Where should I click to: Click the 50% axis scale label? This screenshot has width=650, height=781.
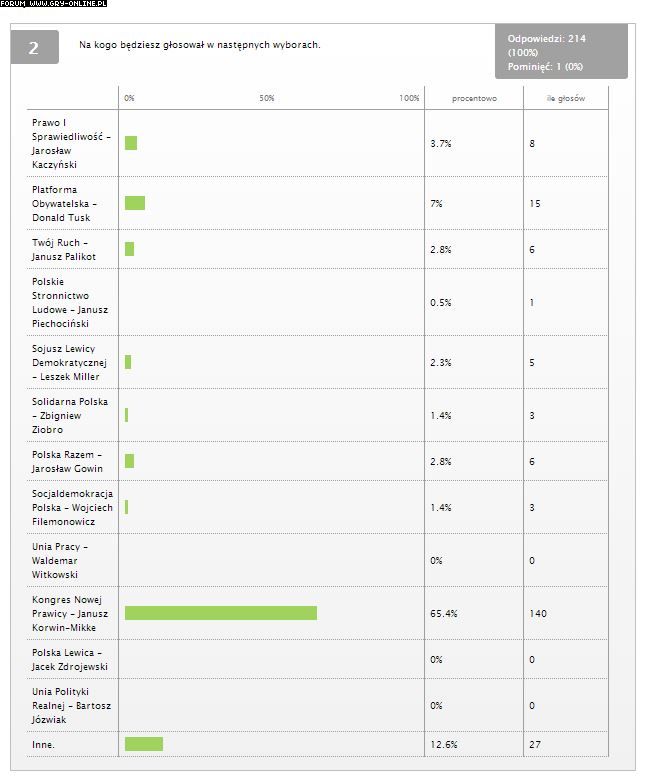pos(266,98)
